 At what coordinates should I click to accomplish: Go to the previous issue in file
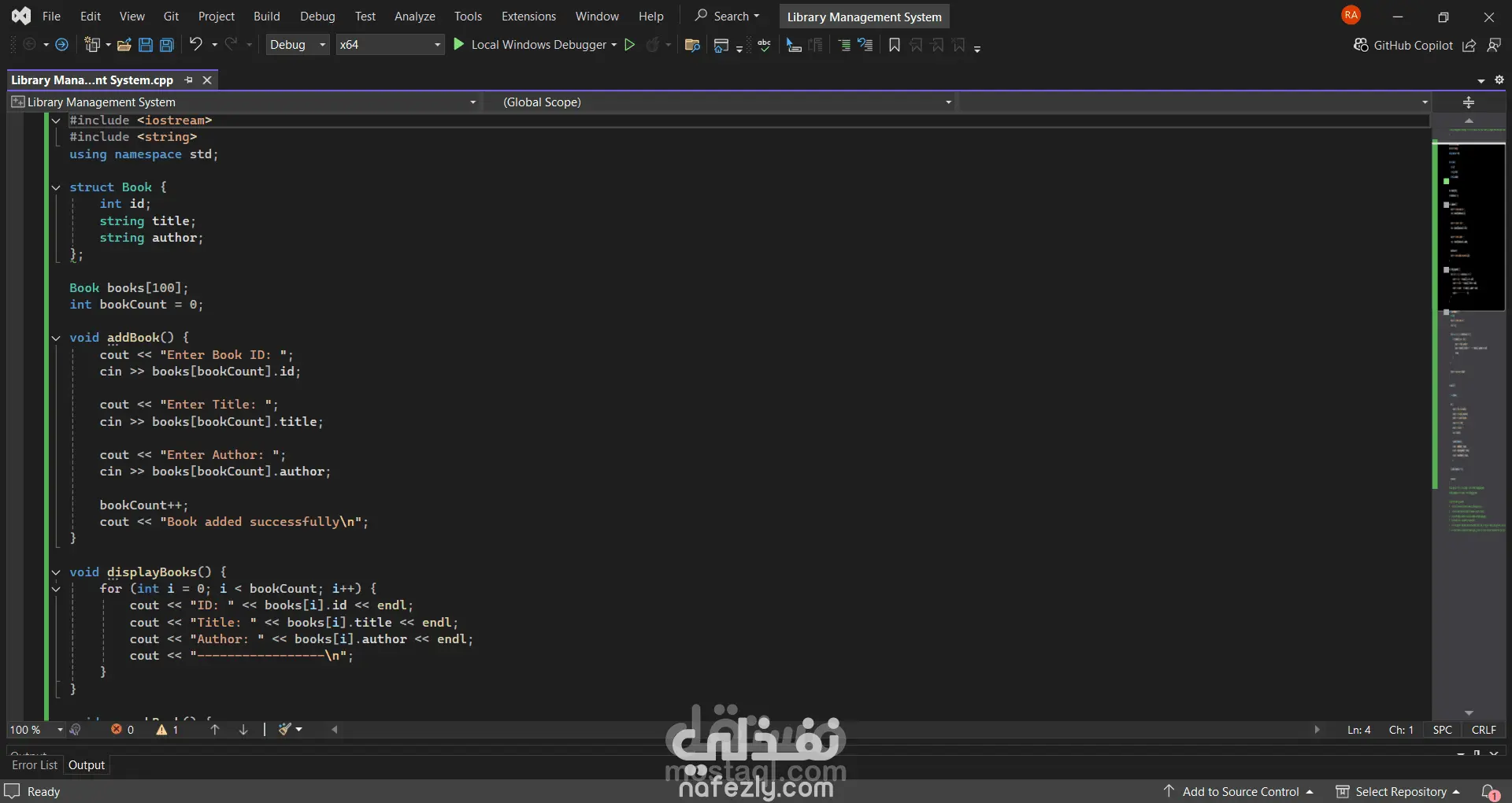tap(215, 730)
